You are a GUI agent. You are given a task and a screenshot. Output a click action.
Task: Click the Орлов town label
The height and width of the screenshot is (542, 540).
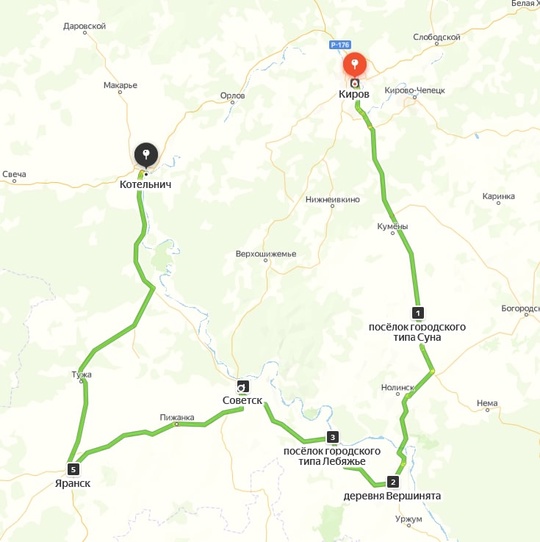tap(233, 95)
